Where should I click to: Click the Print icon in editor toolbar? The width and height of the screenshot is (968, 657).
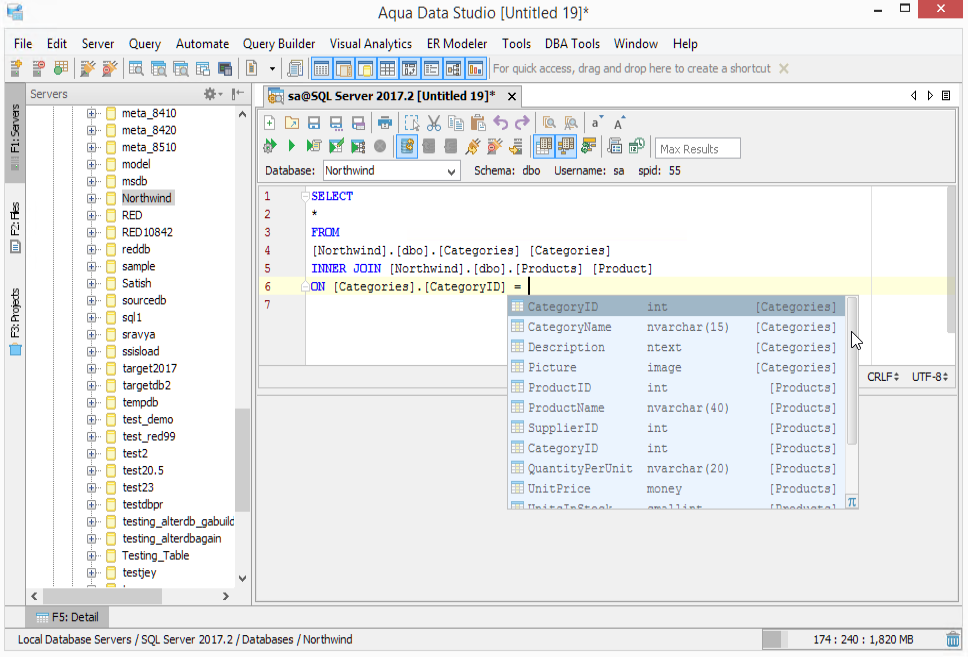(x=385, y=123)
